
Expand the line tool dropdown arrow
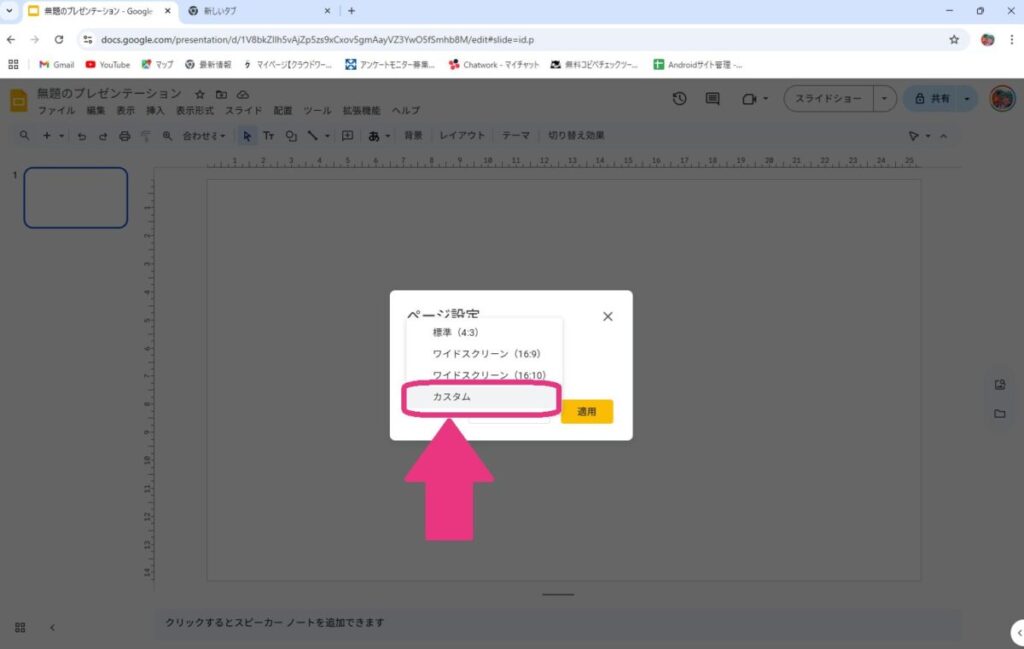click(x=327, y=136)
